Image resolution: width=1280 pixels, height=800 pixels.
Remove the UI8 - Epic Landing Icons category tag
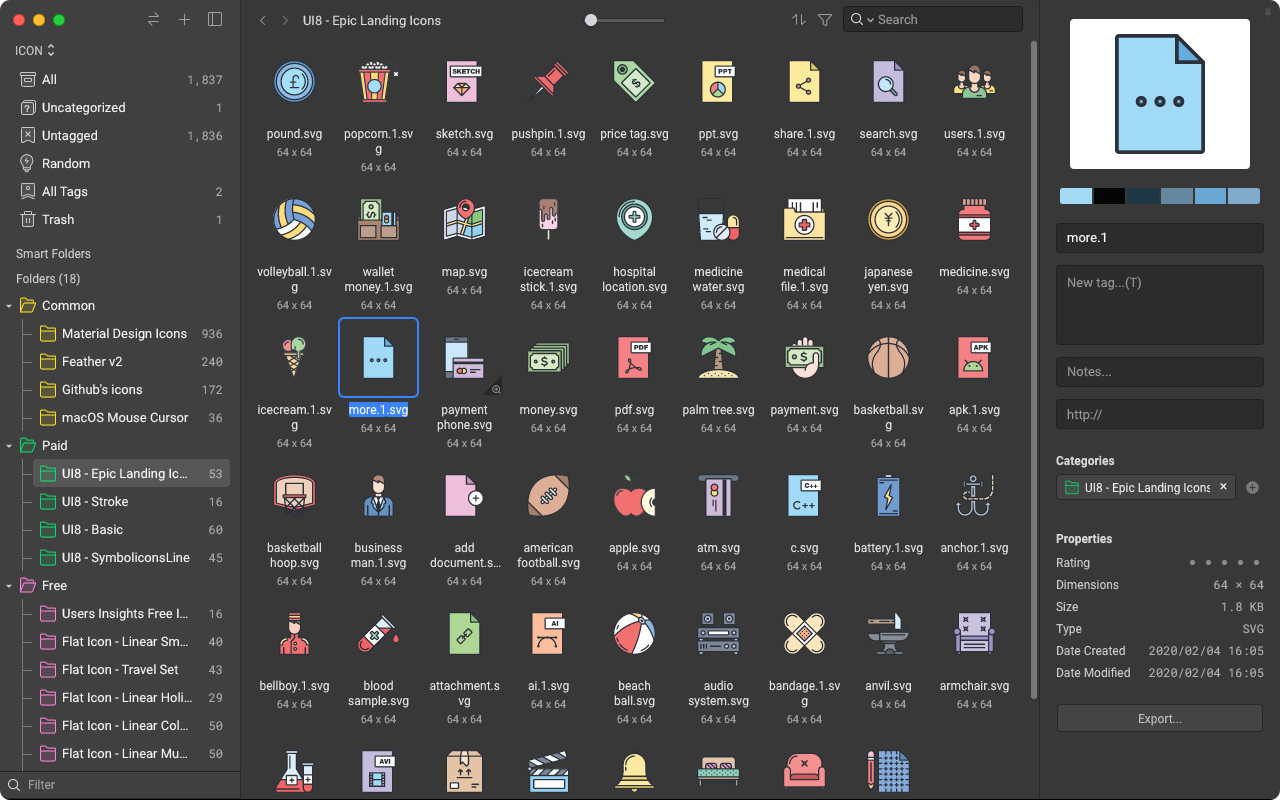click(x=1222, y=487)
